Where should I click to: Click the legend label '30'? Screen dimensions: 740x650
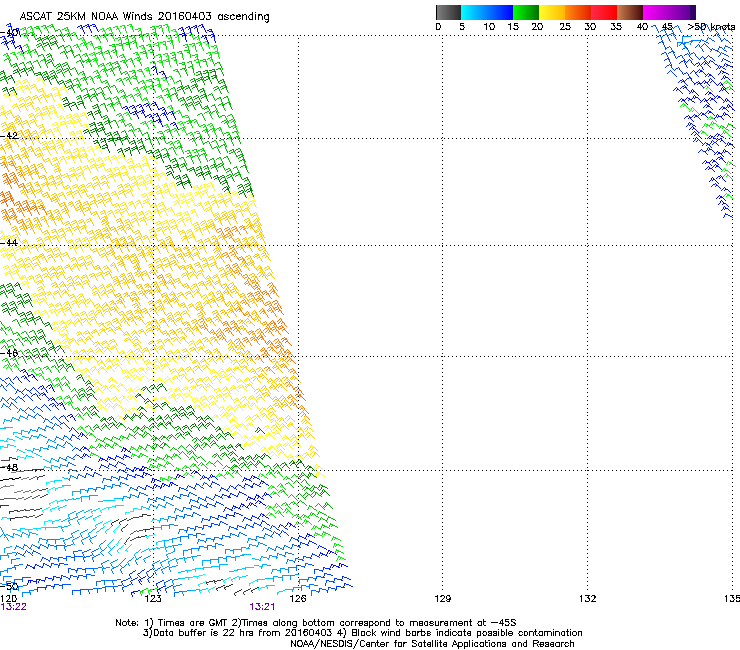click(590, 27)
